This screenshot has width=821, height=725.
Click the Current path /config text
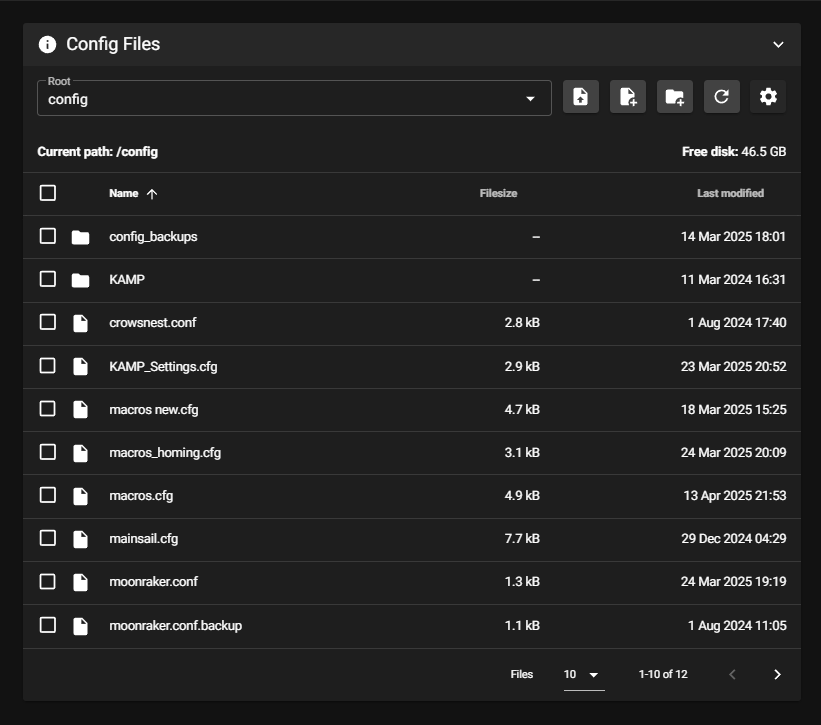coord(97,152)
